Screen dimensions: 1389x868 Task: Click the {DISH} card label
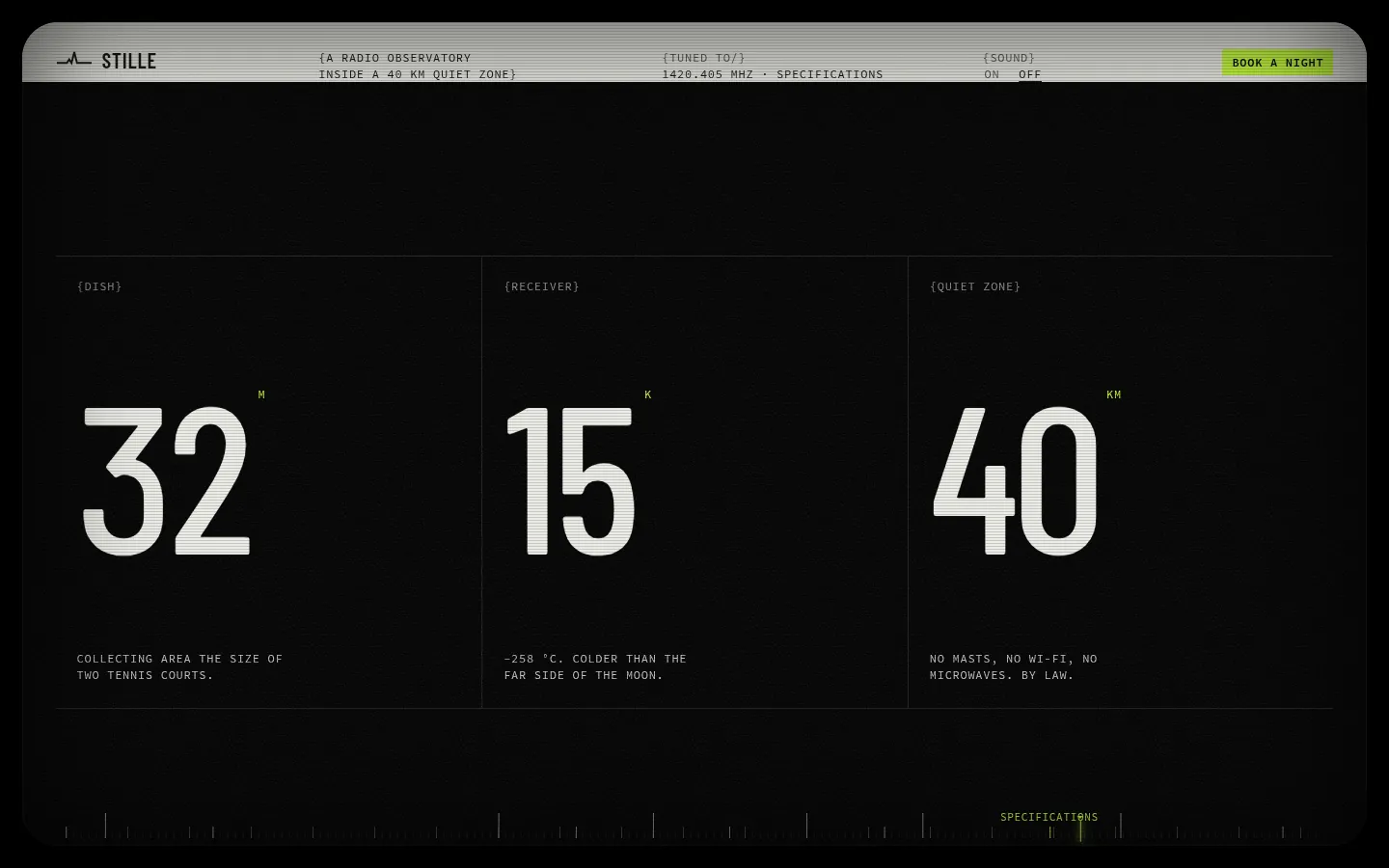pos(99,286)
